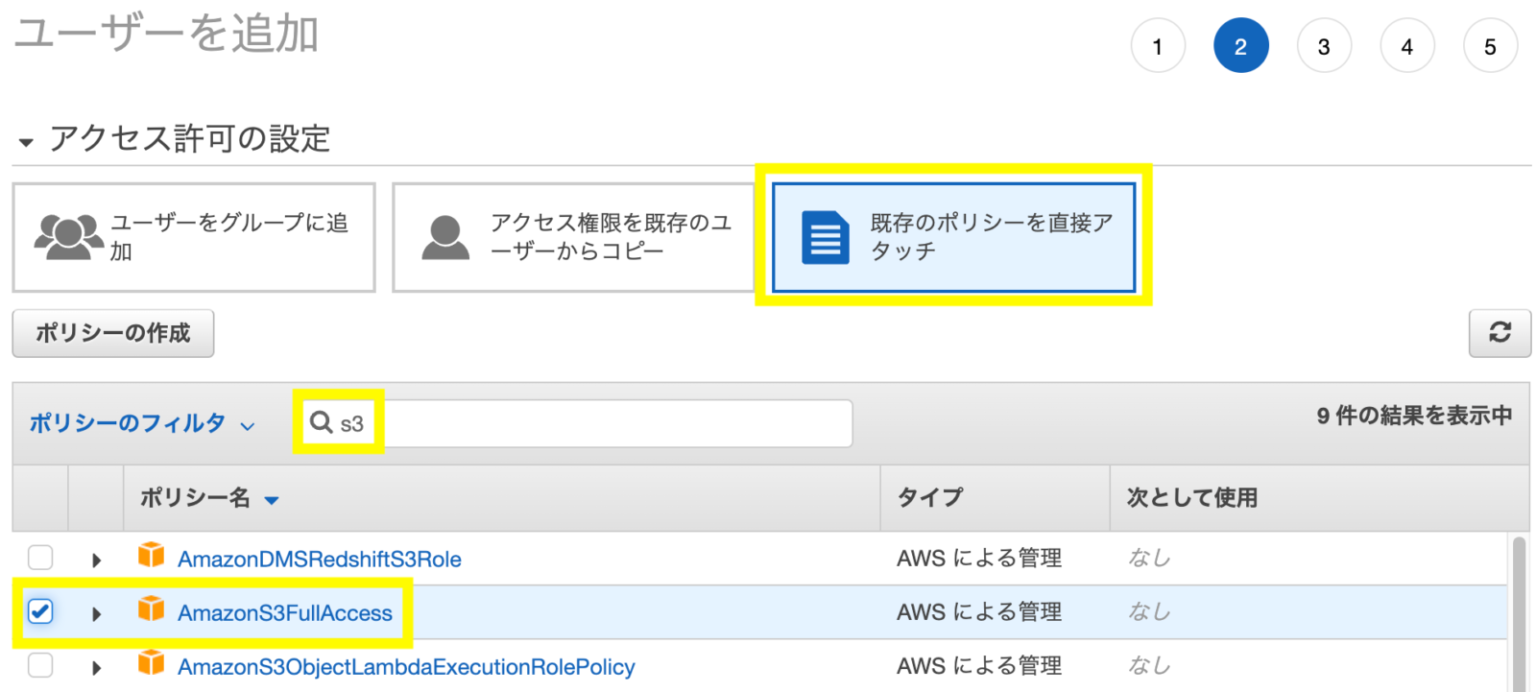The height and width of the screenshot is (692, 1536).
Task: Click the group icon on ユーザーをグループに追加 tile
Action: click(x=68, y=236)
